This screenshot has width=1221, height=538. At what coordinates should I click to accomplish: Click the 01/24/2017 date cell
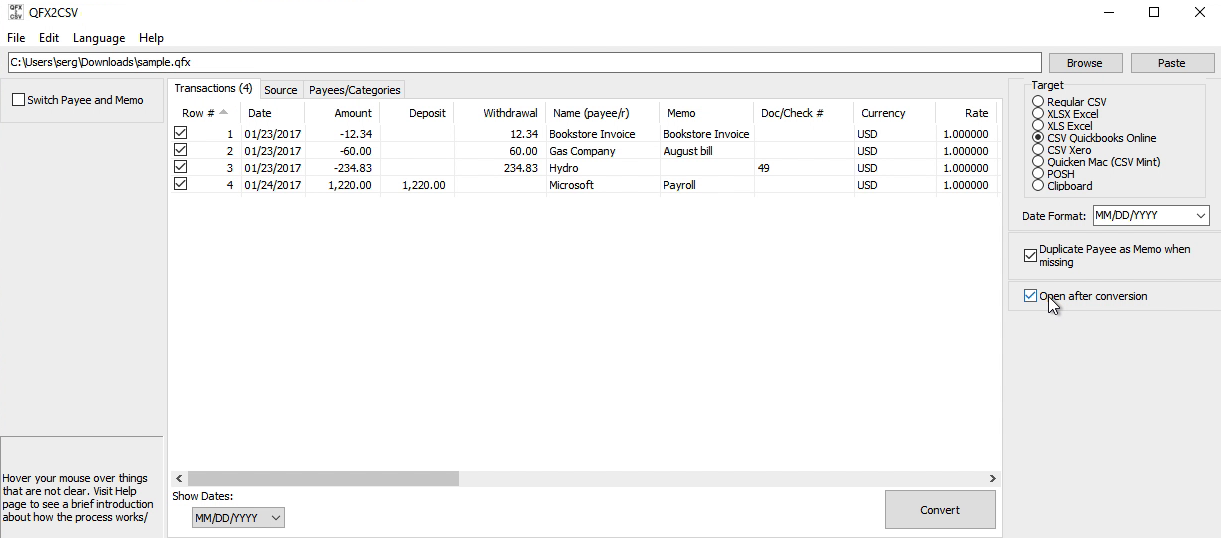(x=272, y=185)
